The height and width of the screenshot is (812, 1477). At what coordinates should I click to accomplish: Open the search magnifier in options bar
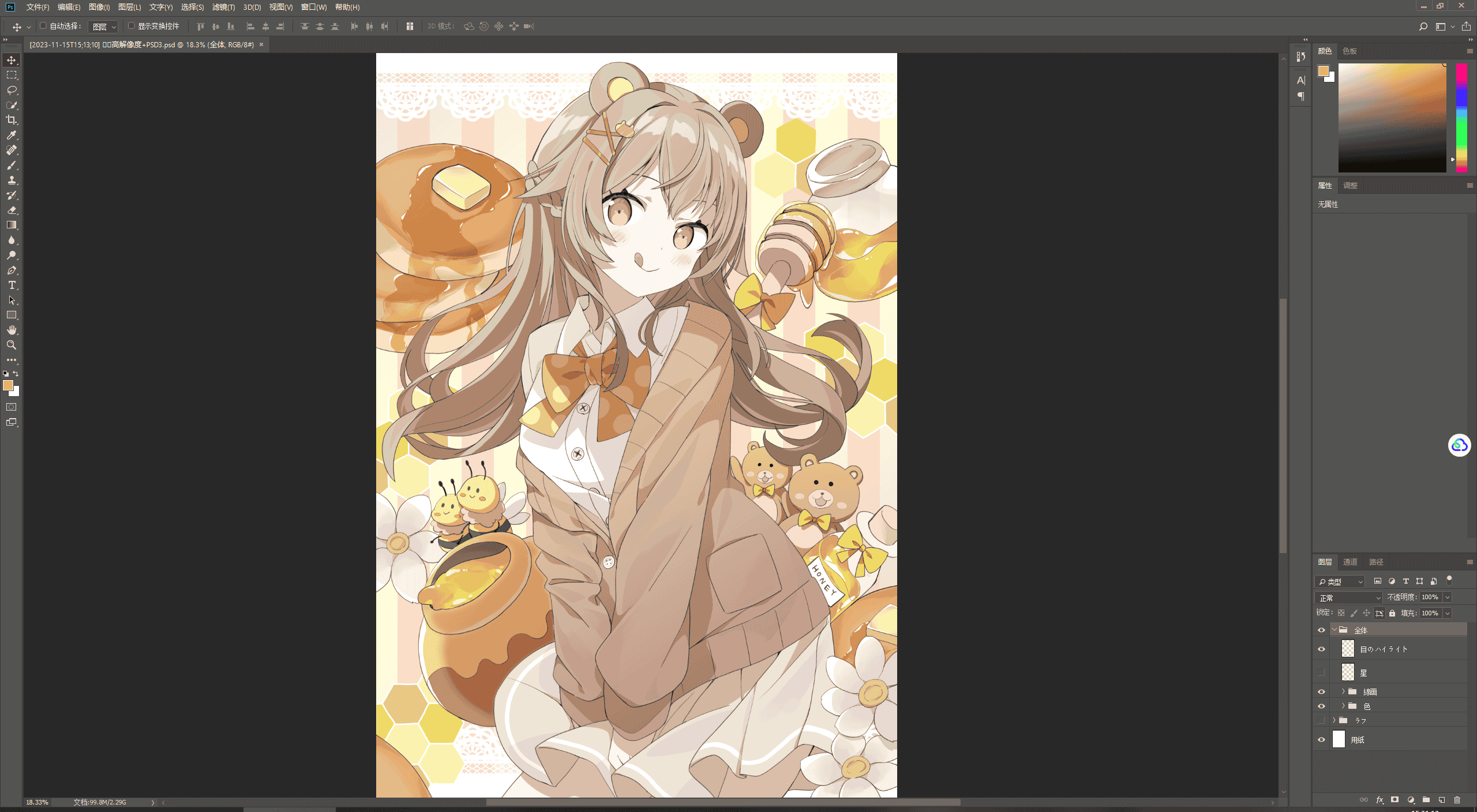pos(1423,27)
